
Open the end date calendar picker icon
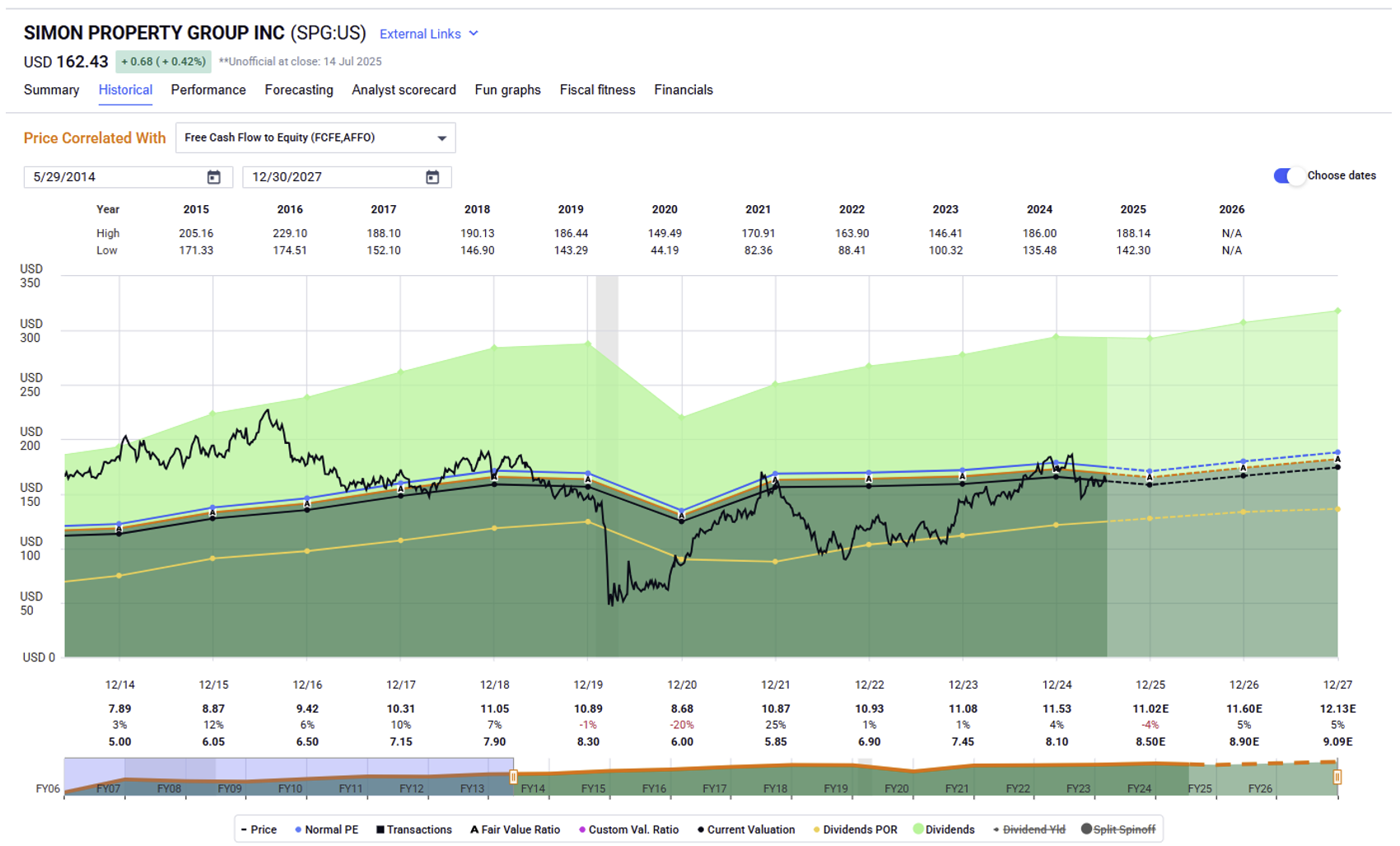point(432,177)
